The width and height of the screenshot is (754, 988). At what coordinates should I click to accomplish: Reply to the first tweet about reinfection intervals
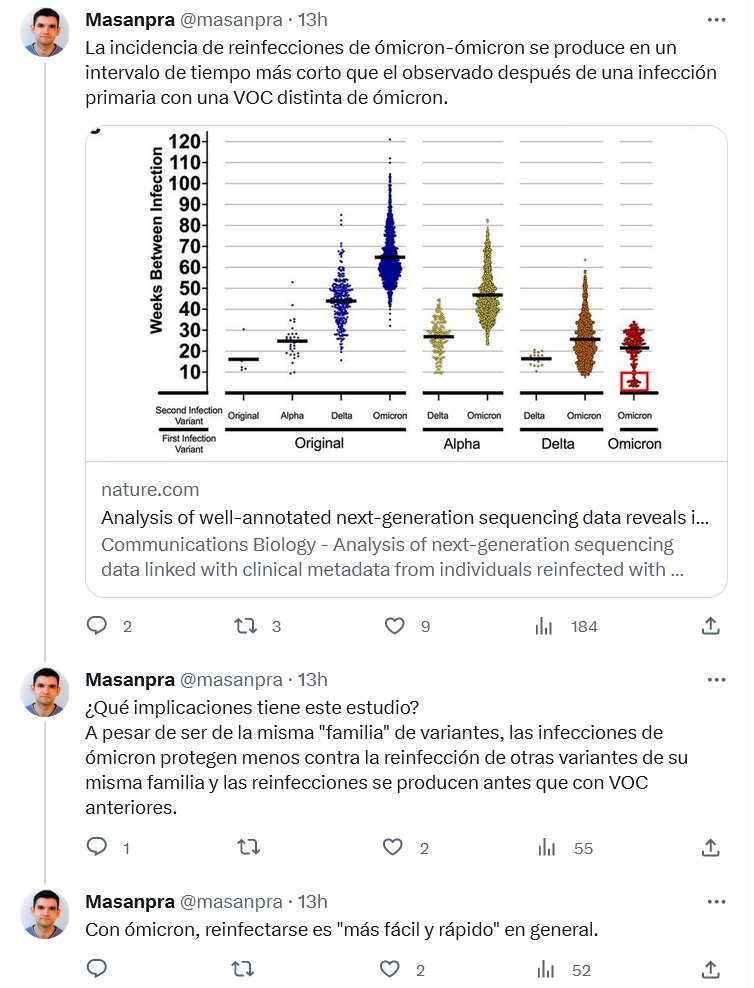point(97,626)
